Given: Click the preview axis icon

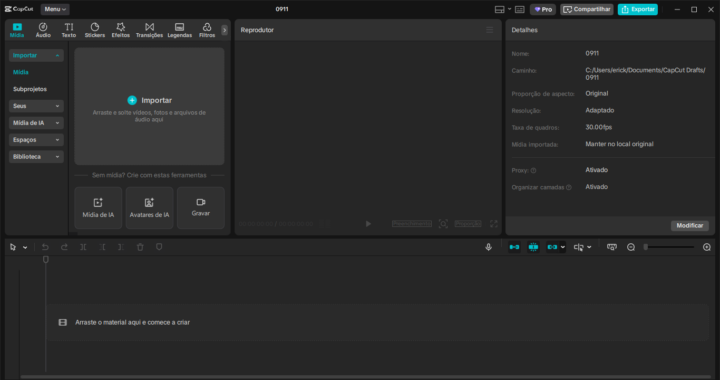Looking at the screenshot, I should [x=579, y=247].
